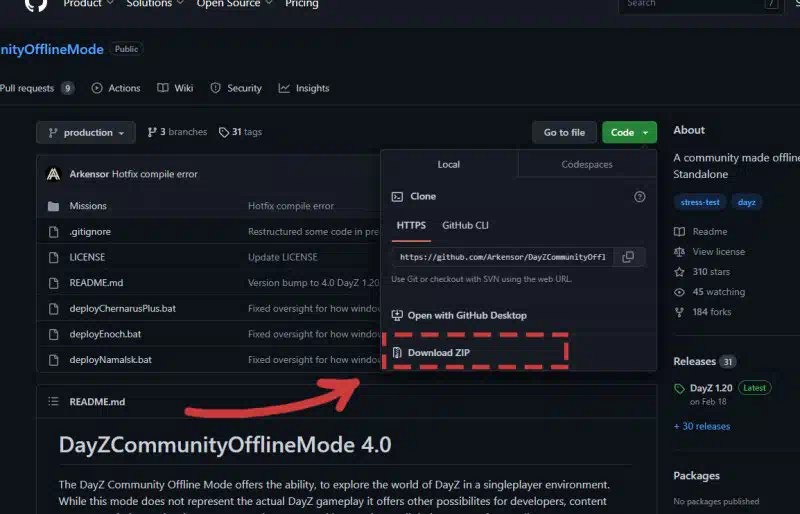
Task: Click the Go to file button
Action: tap(564, 133)
